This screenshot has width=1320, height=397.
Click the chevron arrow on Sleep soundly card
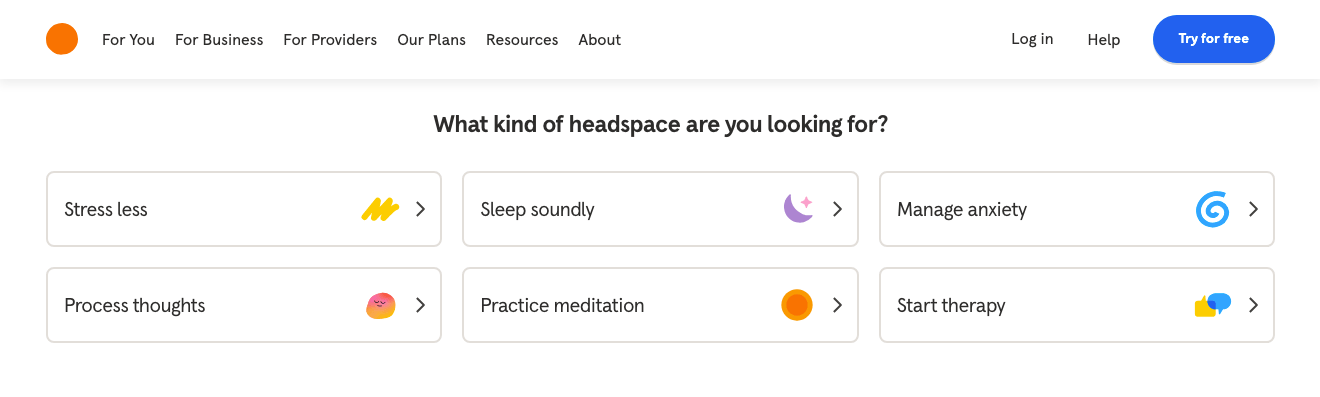[837, 209]
